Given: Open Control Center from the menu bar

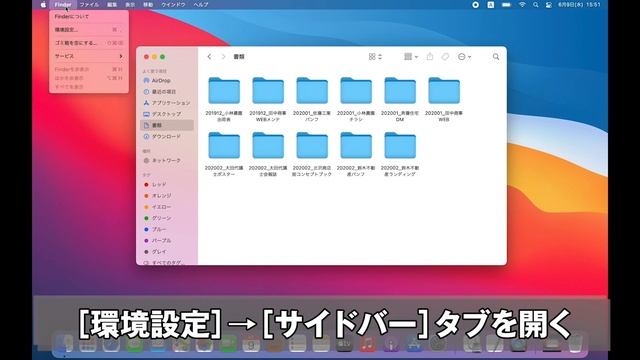Looking at the screenshot, I should click(x=549, y=4).
